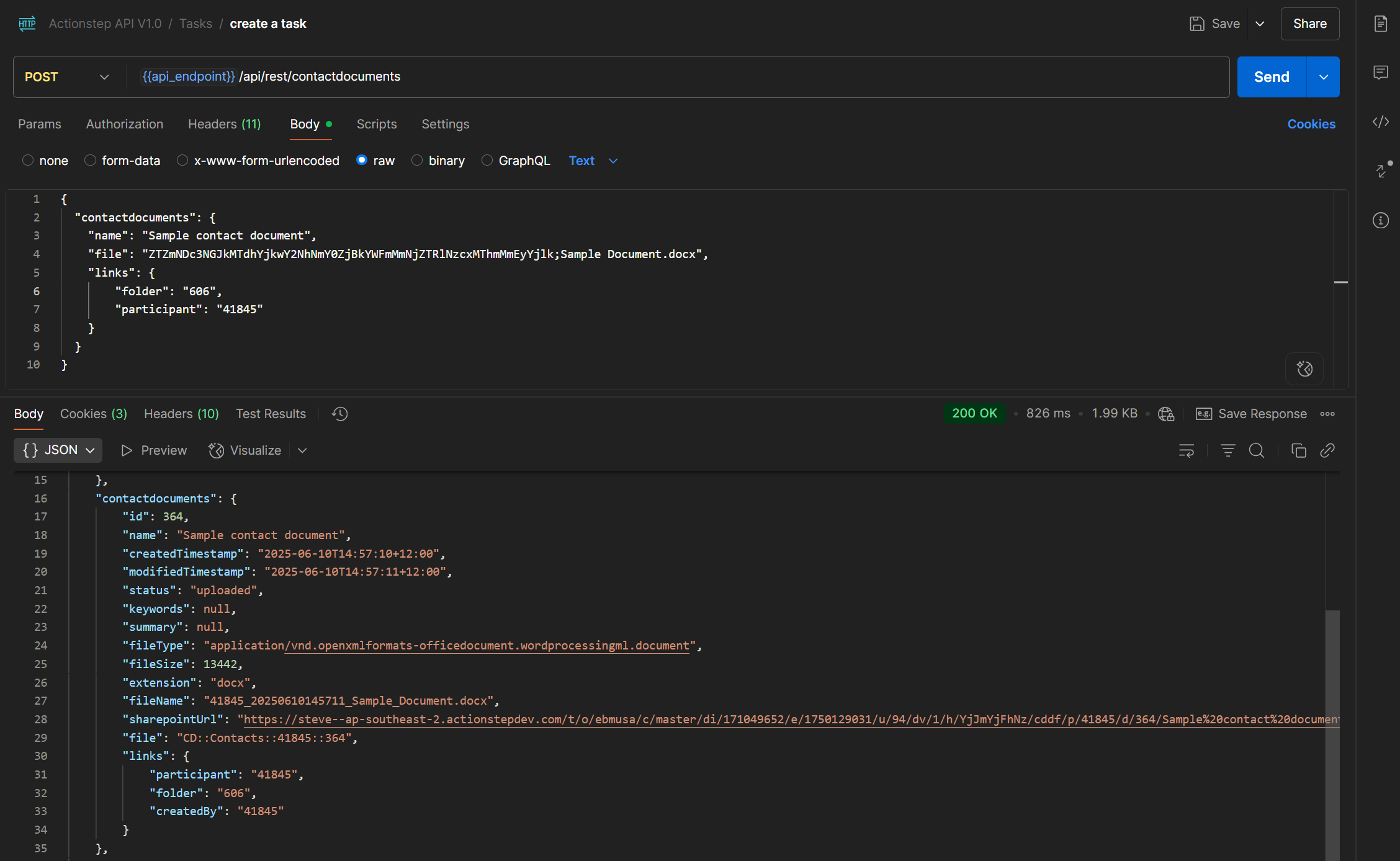
Task: Select the raw body type
Action: pyautogui.click(x=362, y=160)
